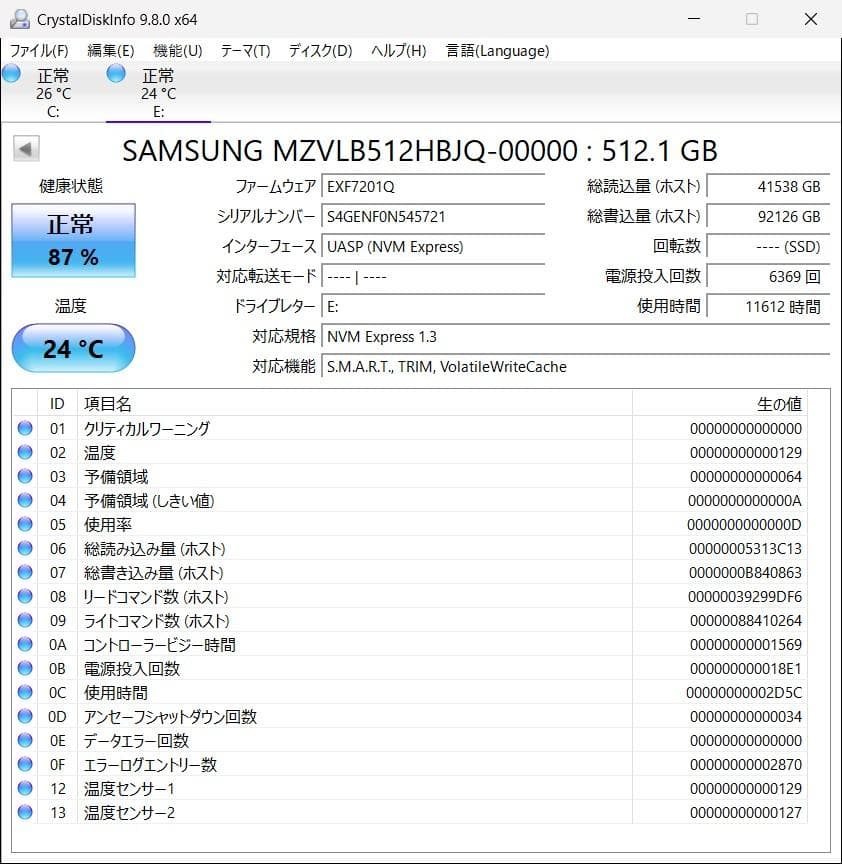Select the 温度センサー2 row name

point(129,813)
